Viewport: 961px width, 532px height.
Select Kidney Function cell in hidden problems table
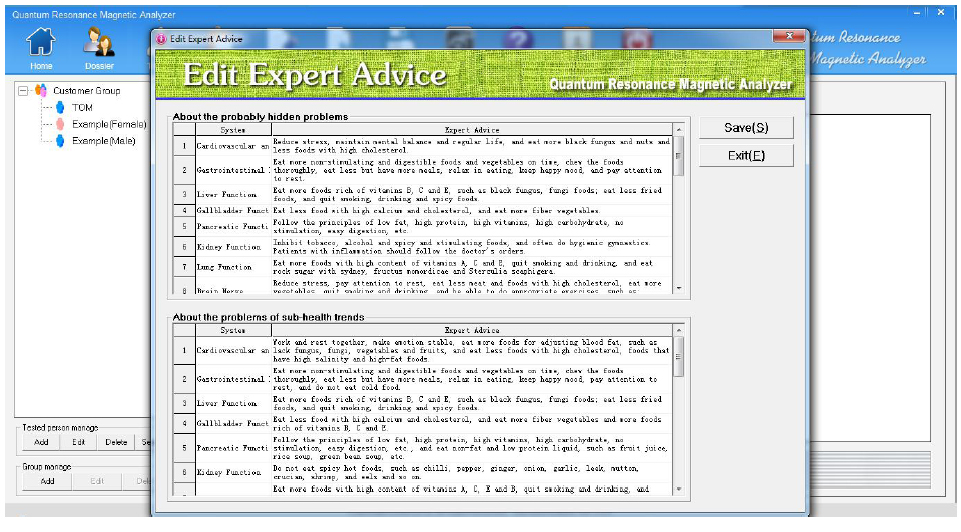[x=233, y=247]
